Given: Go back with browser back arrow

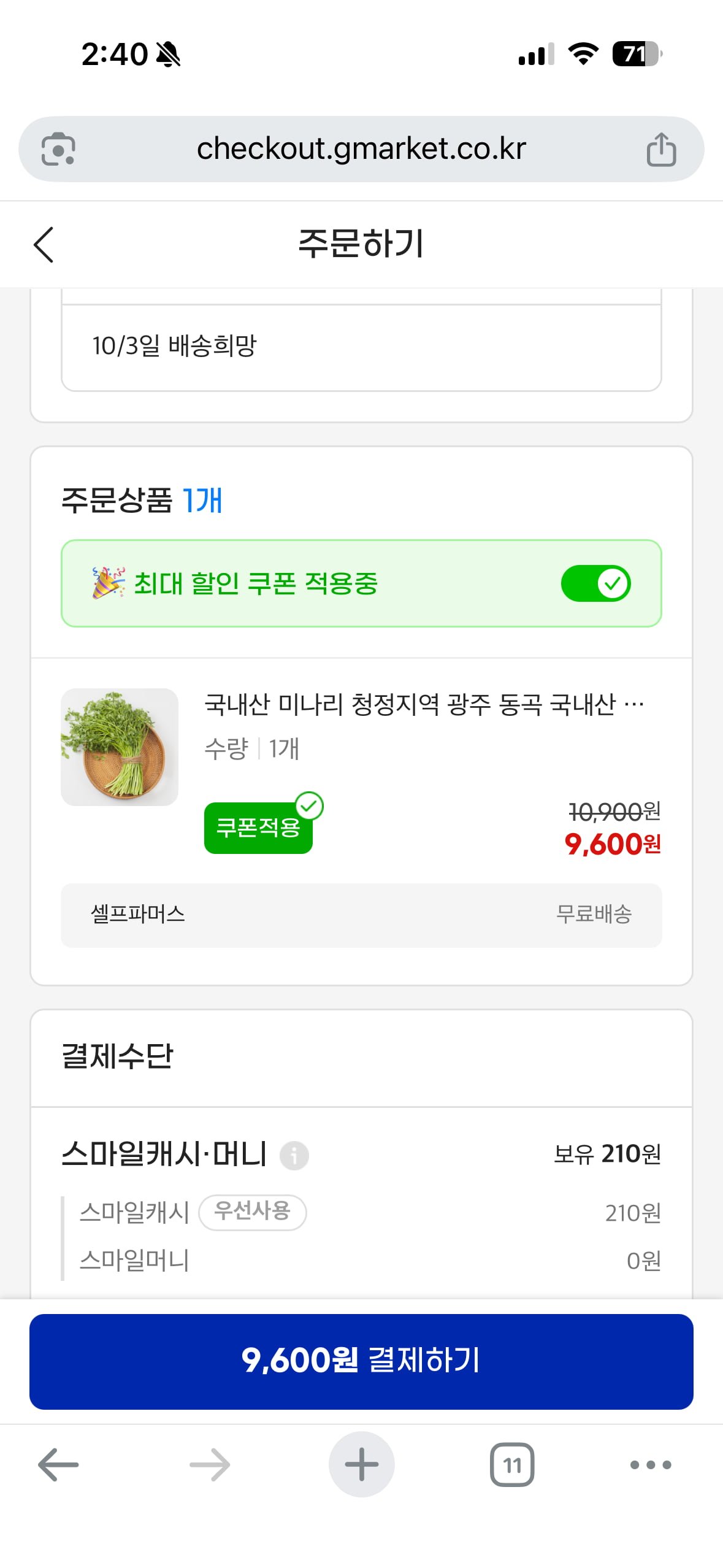Looking at the screenshot, I should click(58, 1464).
